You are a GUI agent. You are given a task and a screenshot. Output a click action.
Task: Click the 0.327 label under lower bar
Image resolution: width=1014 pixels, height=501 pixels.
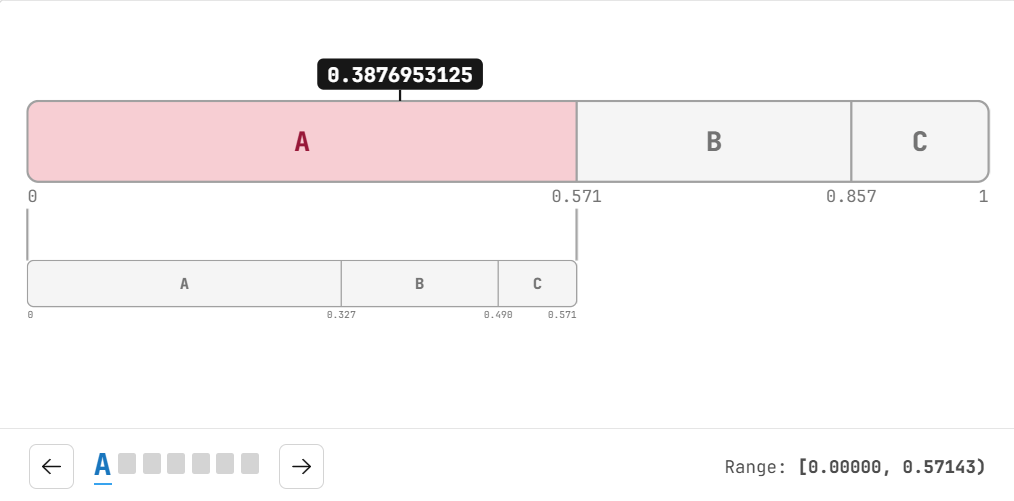341,315
